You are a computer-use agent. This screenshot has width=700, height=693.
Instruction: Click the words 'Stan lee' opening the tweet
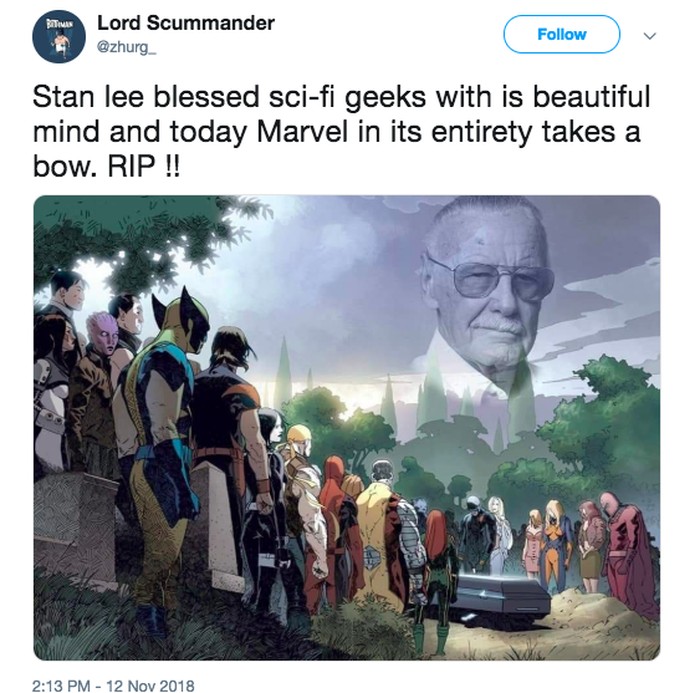click(88, 96)
